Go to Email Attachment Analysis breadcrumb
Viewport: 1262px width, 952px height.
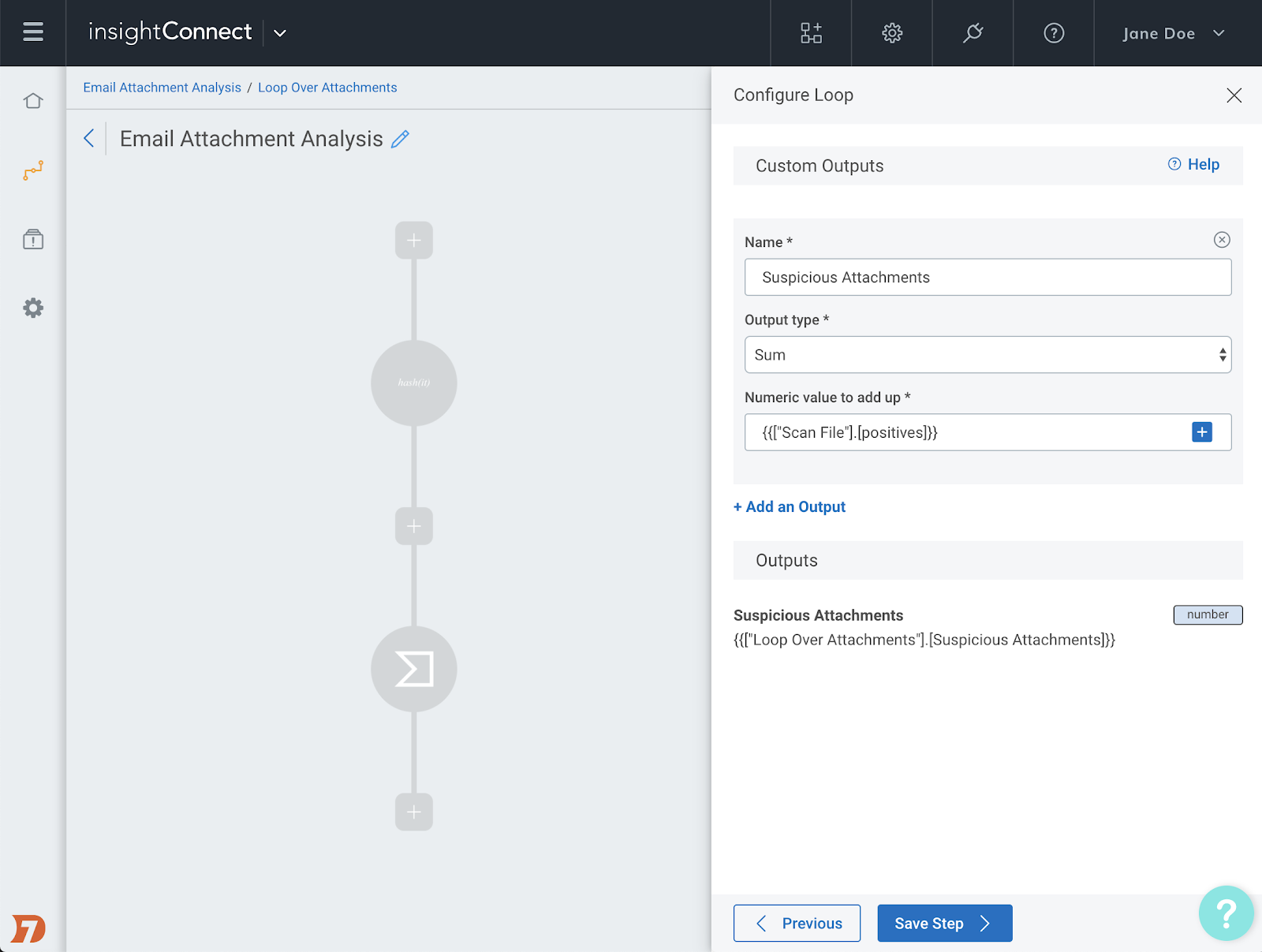click(162, 88)
